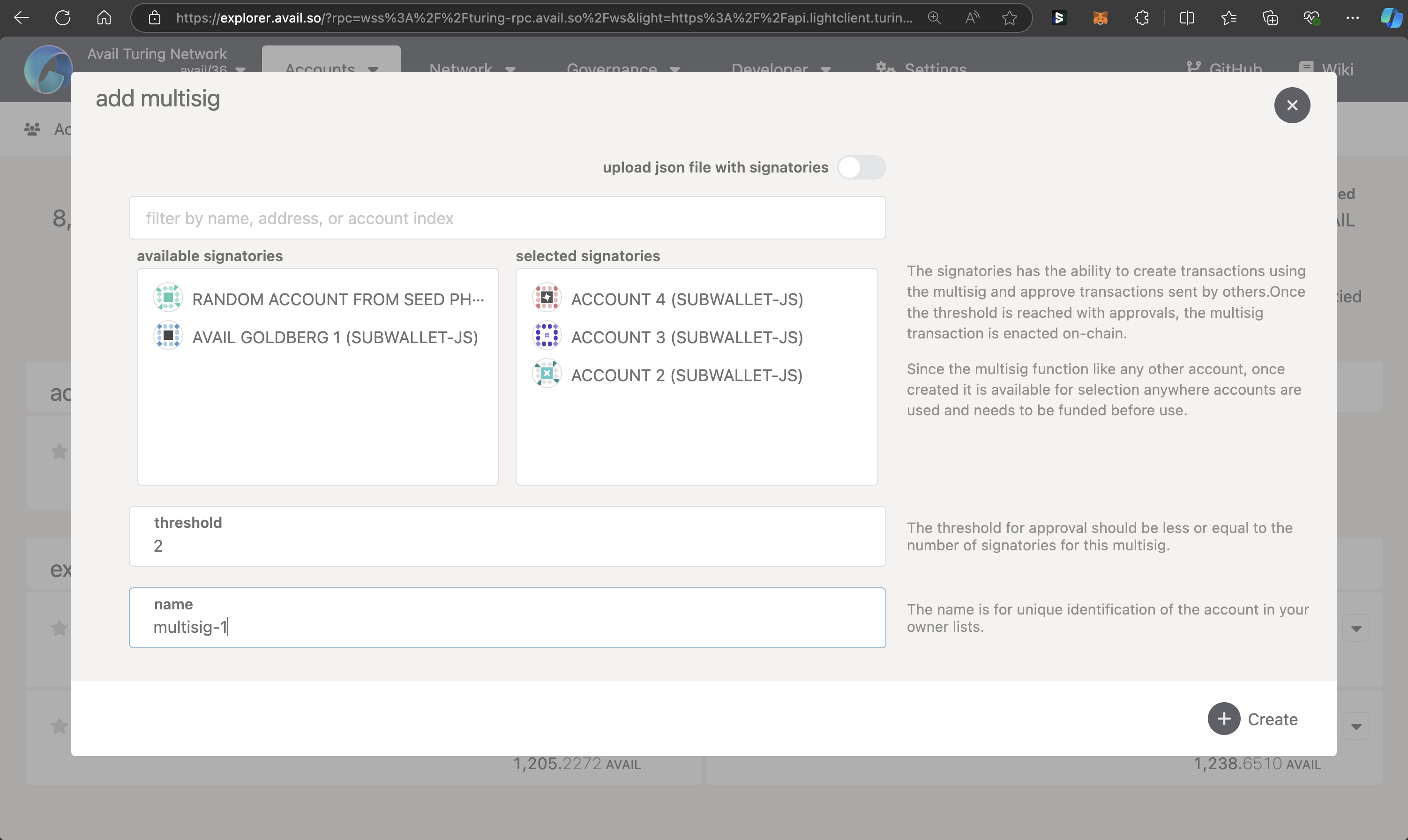The width and height of the screenshot is (1408, 840).
Task: Click the multisig name input field
Action: [507, 627]
